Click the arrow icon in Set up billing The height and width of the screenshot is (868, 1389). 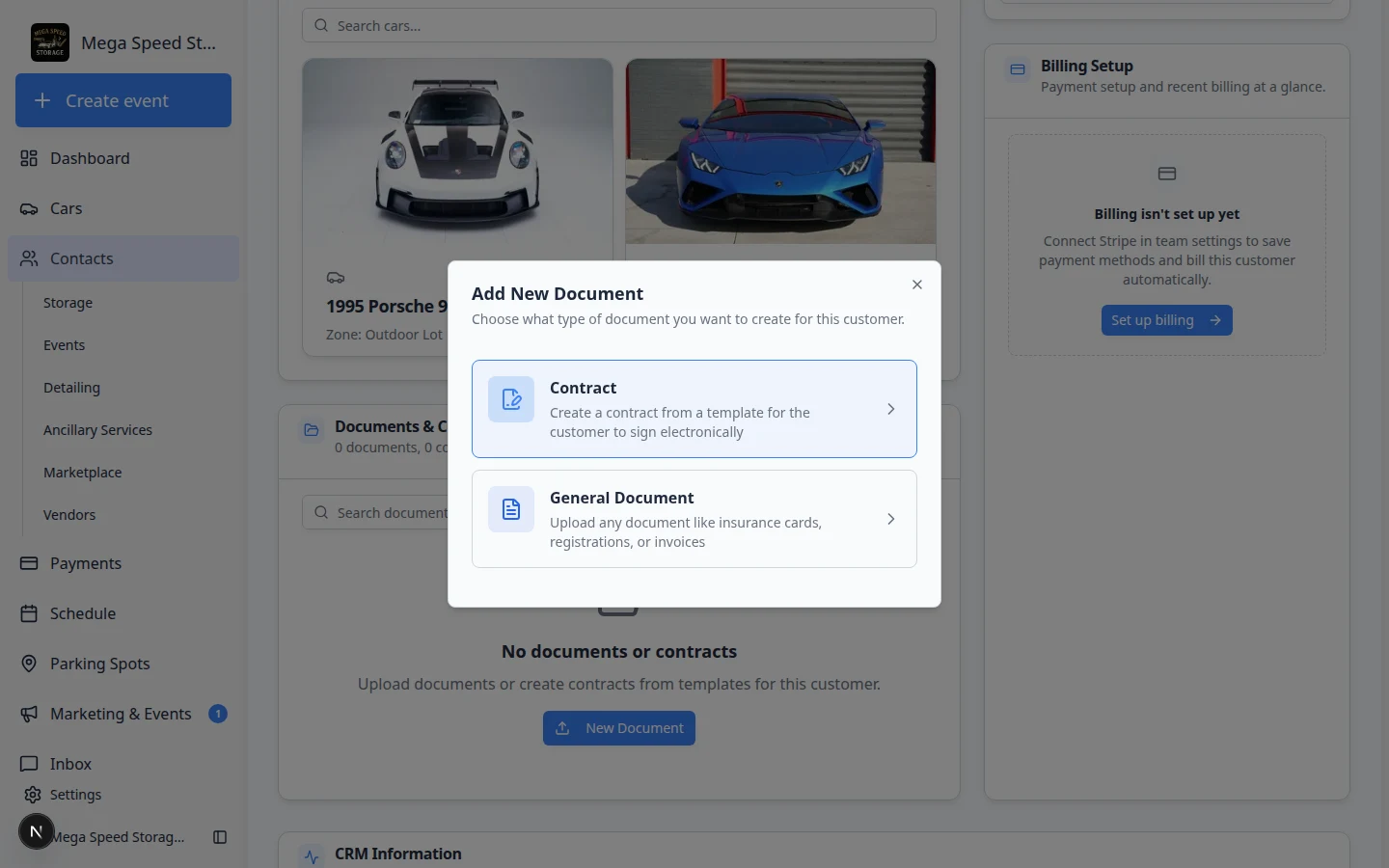[1215, 320]
